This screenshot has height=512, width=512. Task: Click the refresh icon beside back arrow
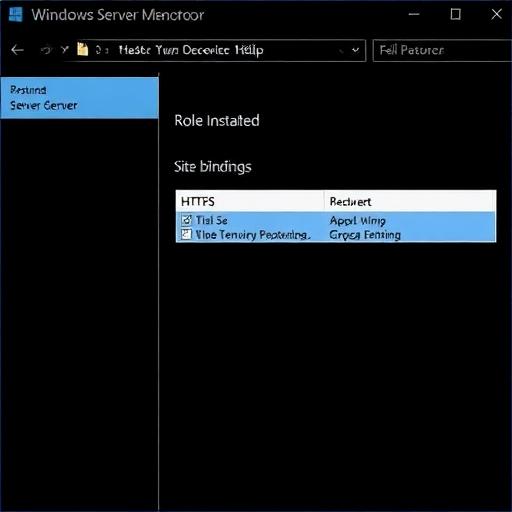pyautogui.click(x=46, y=50)
